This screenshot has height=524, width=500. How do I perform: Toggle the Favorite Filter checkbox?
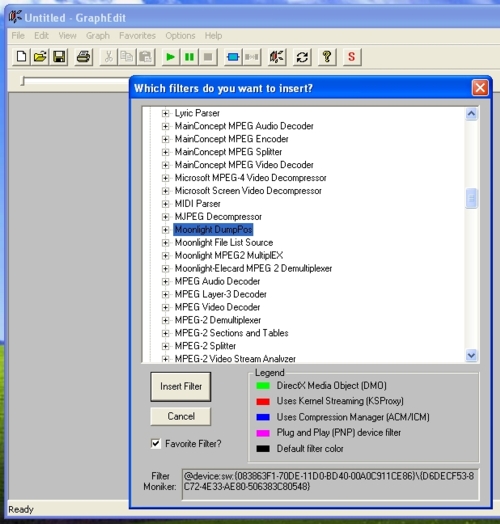(155, 443)
